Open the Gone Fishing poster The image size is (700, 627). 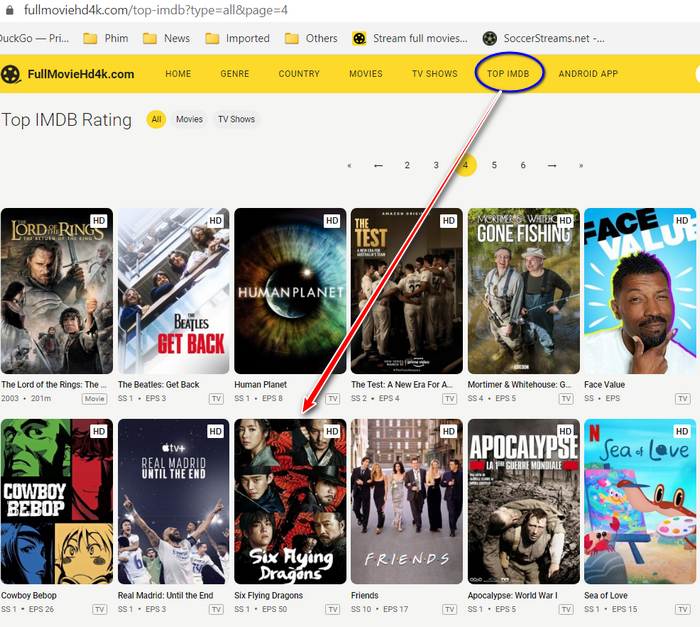coord(524,291)
